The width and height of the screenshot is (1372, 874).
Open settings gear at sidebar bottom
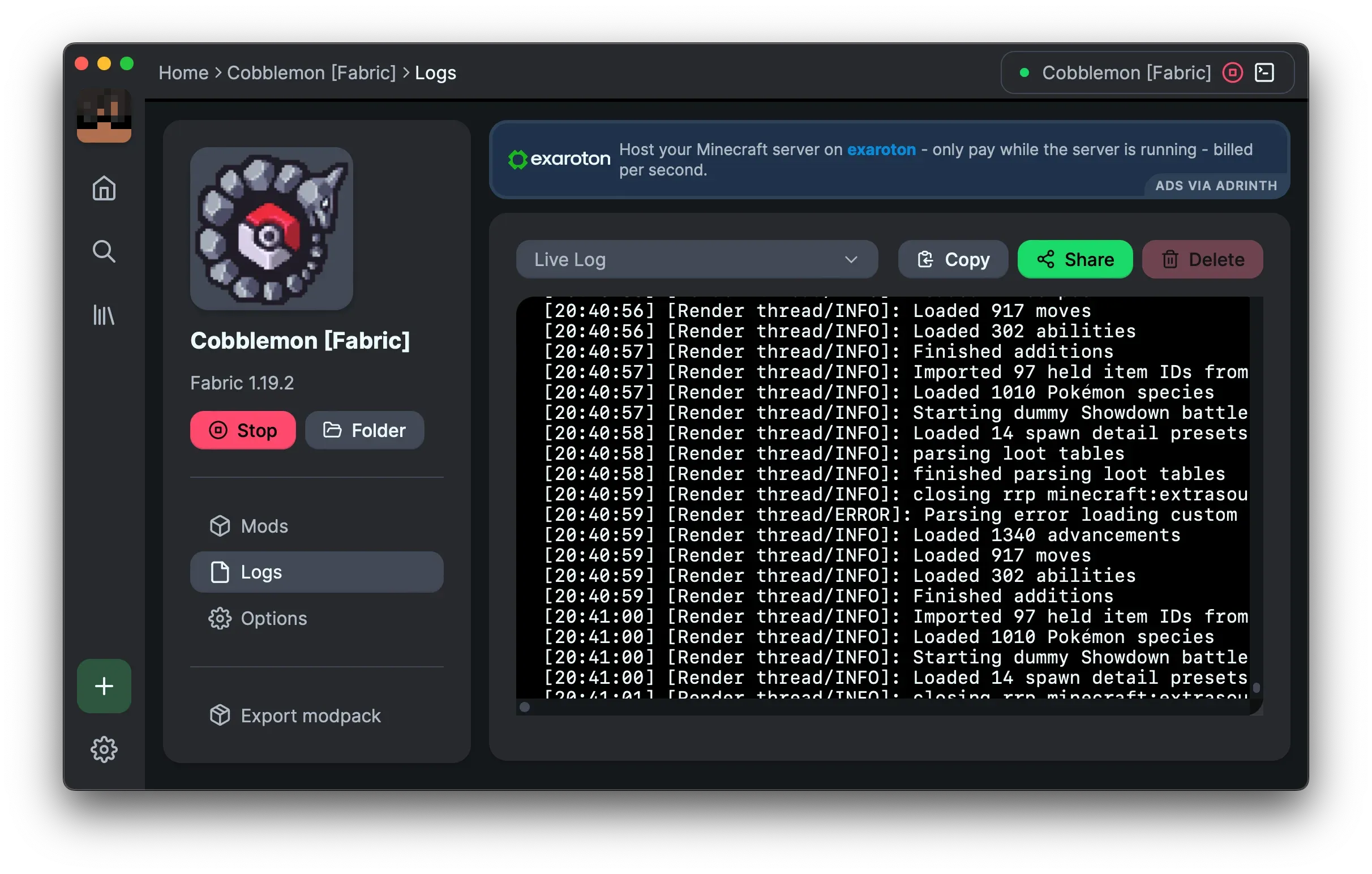tap(104, 749)
